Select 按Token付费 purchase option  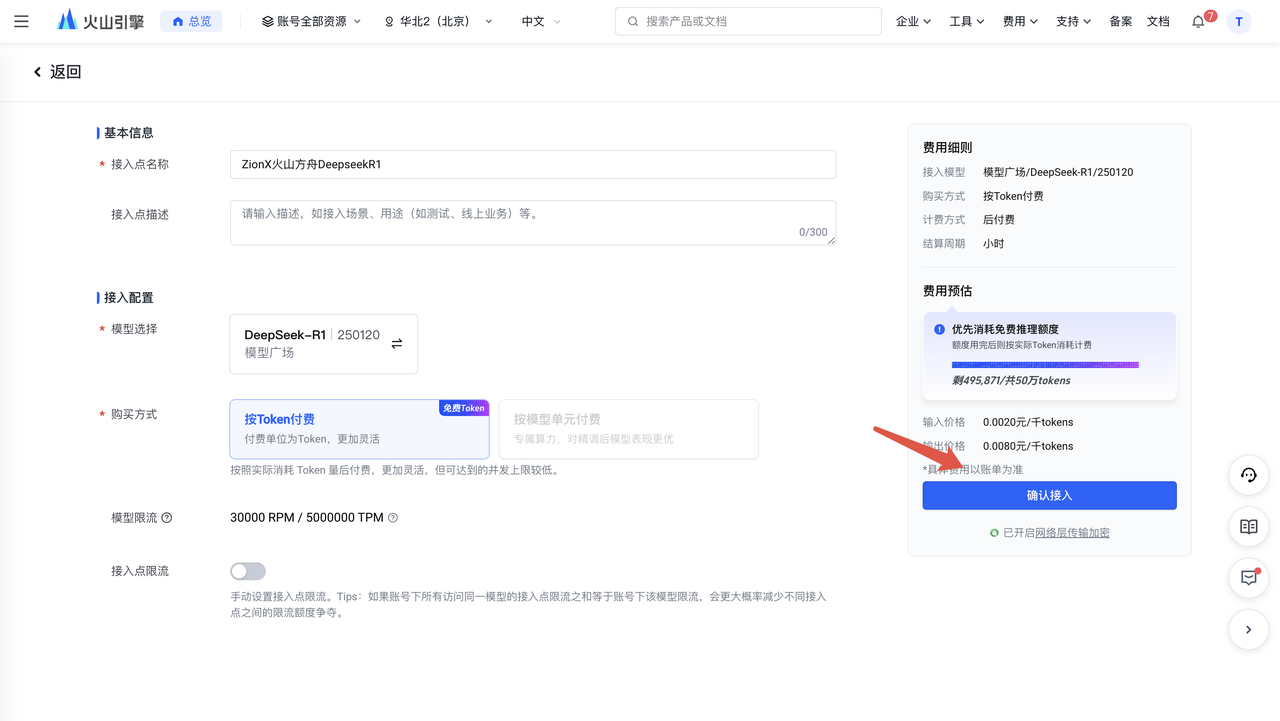[x=359, y=429]
